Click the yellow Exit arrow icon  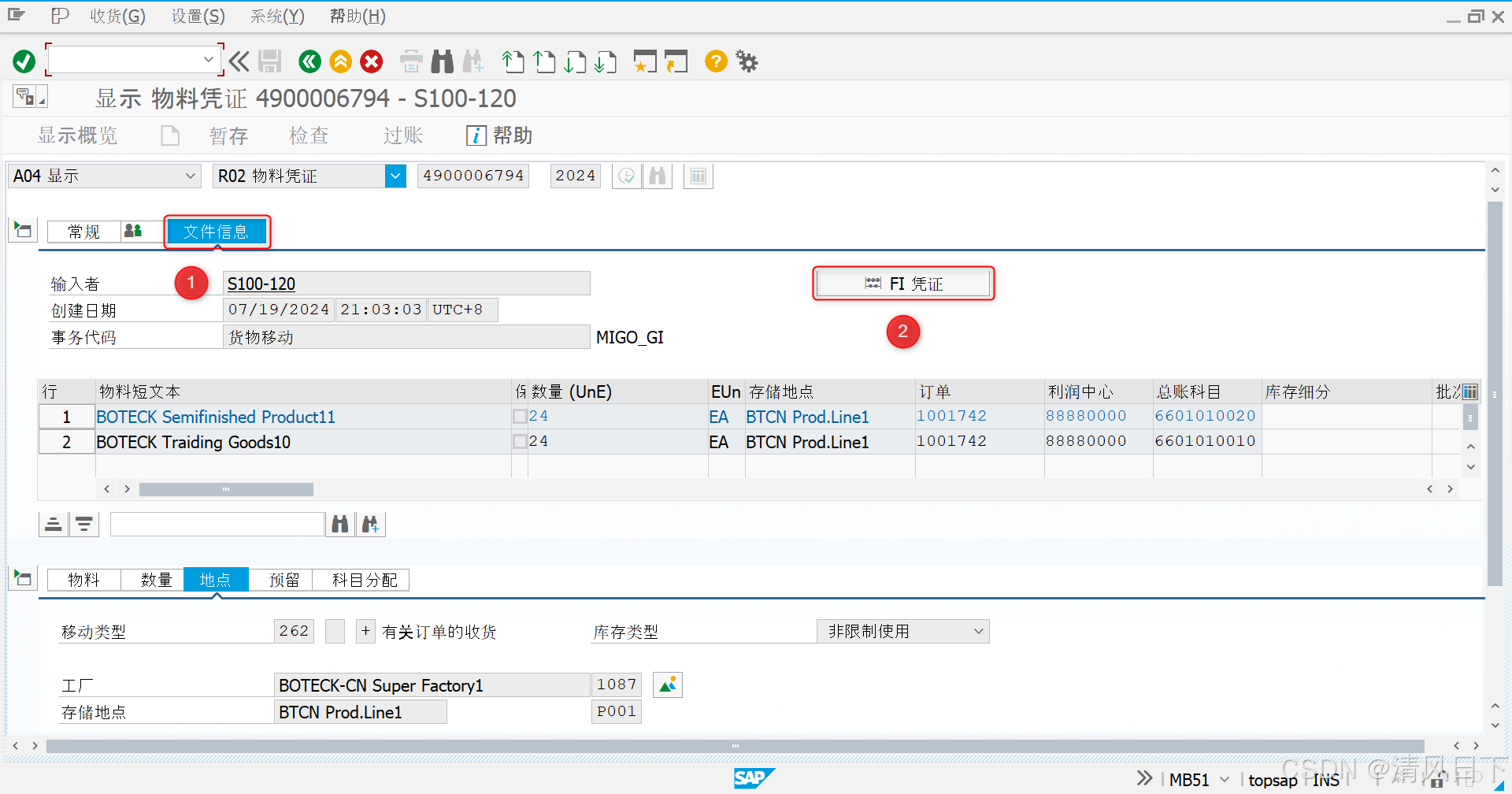tap(340, 61)
